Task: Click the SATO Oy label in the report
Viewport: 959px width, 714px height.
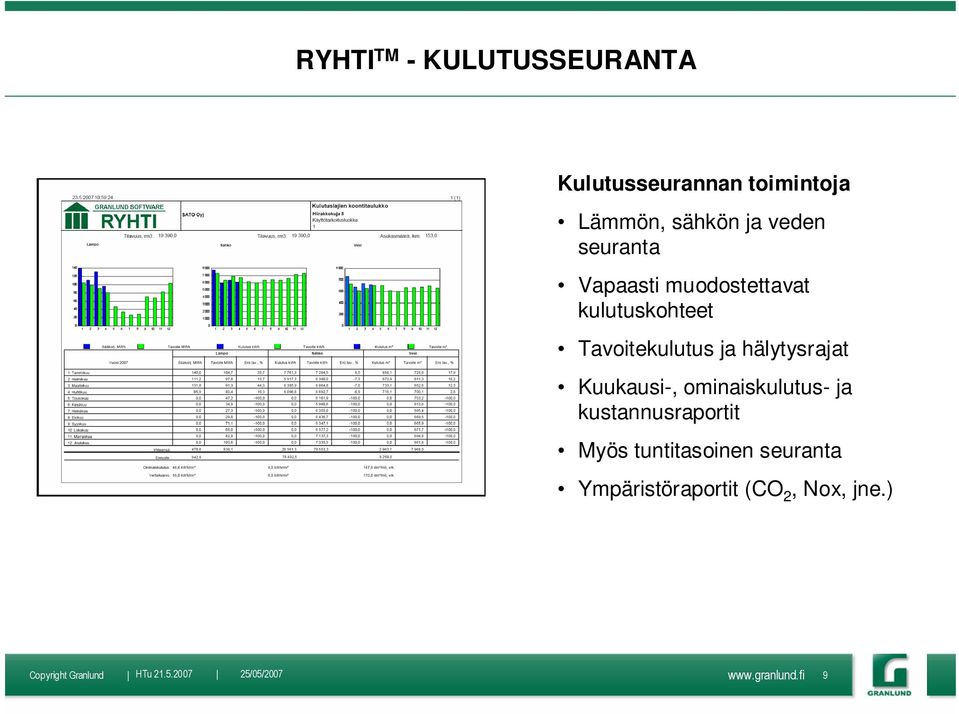Action: tap(193, 215)
